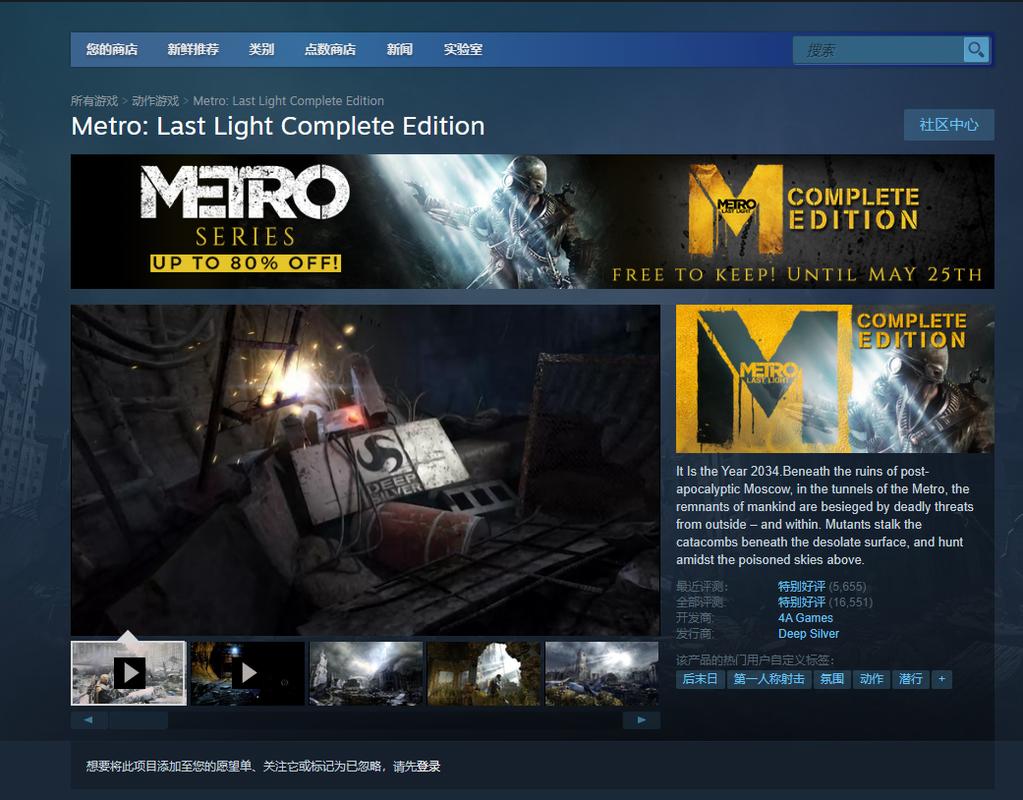Open the 4A Games developer link
1023x800 pixels.
tap(805, 618)
